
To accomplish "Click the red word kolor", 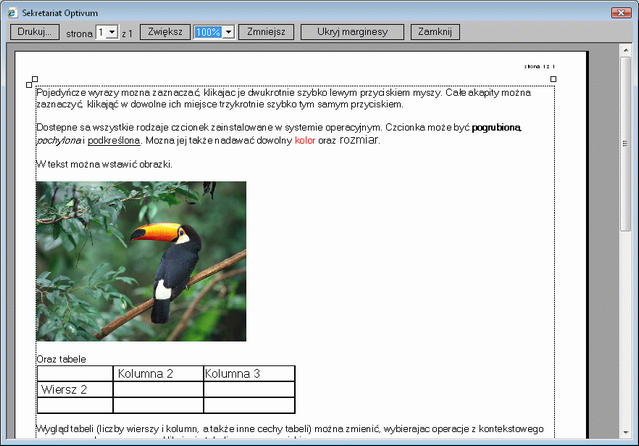I will pos(305,141).
